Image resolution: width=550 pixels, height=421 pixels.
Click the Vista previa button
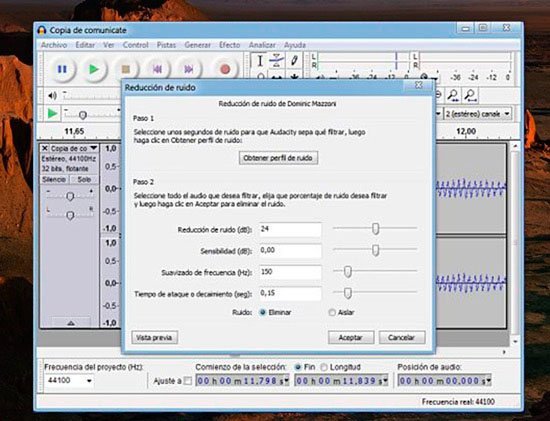point(154,338)
